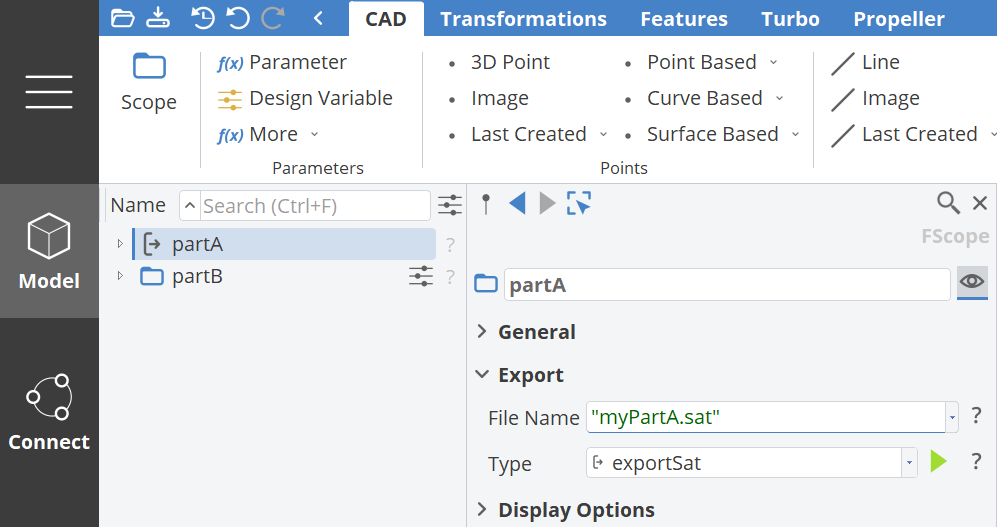Close the object editor panel

click(x=980, y=203)
